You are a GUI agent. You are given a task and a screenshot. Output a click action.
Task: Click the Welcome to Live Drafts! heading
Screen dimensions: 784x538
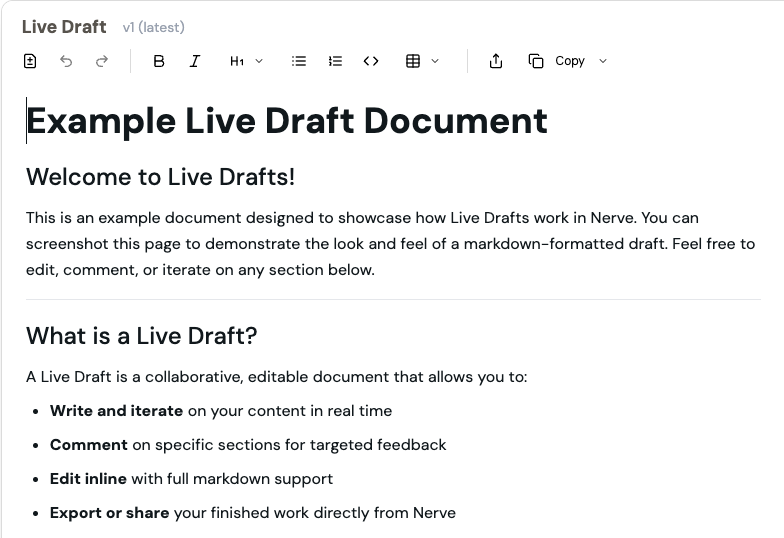[x=160, y=176]
